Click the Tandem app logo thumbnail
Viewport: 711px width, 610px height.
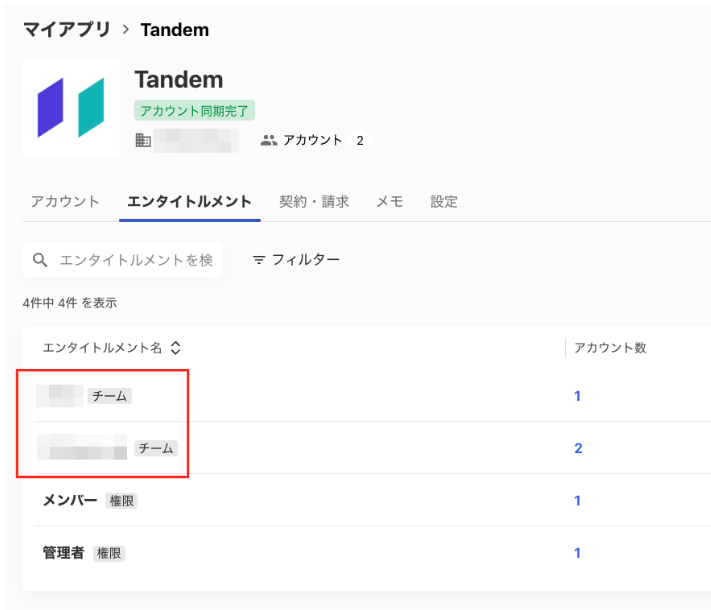(71, 107)
